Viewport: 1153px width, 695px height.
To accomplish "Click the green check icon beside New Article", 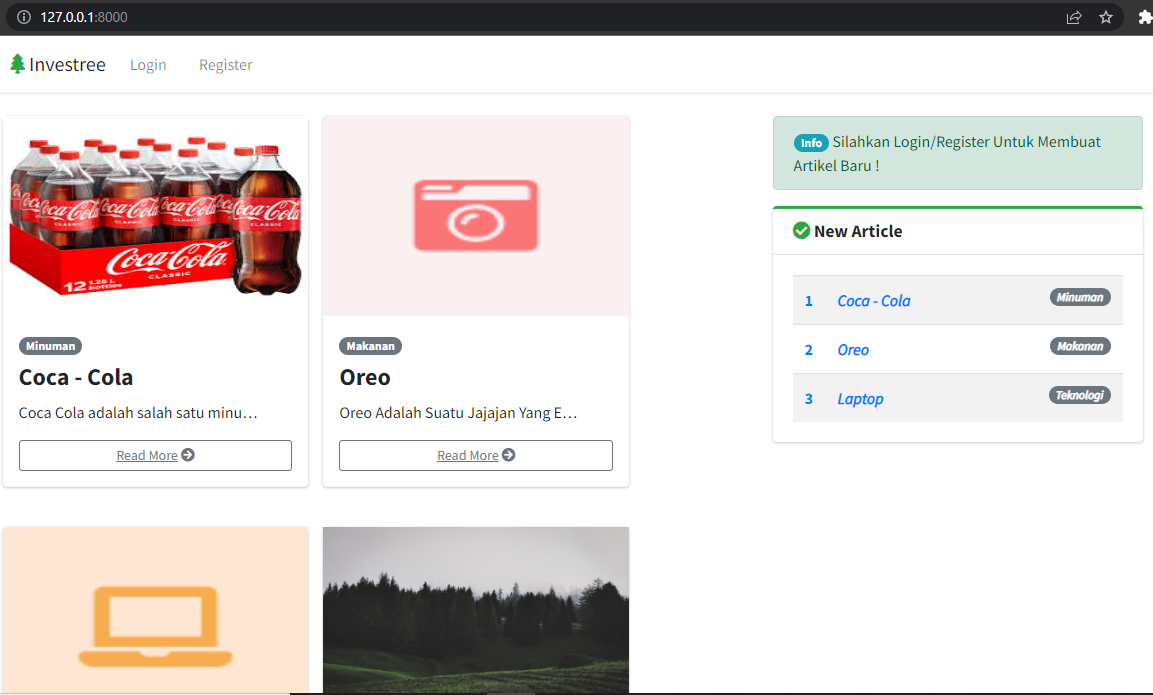I will (802, 231).
